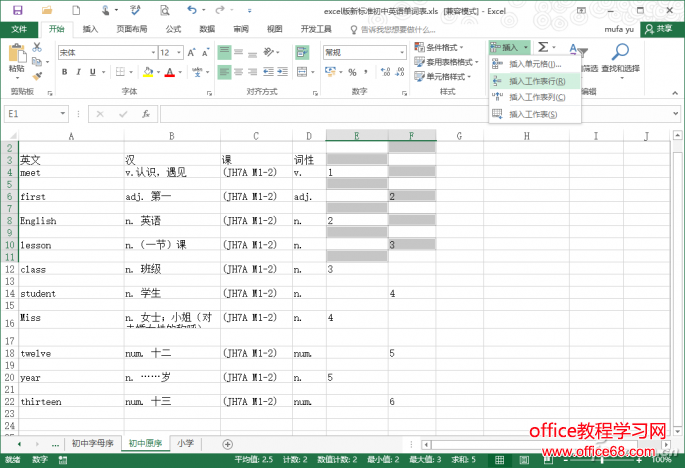The width and height of the screenshot is (685, 468).
Task: Click the Decrease decimal icon
Action: (400, 72)
